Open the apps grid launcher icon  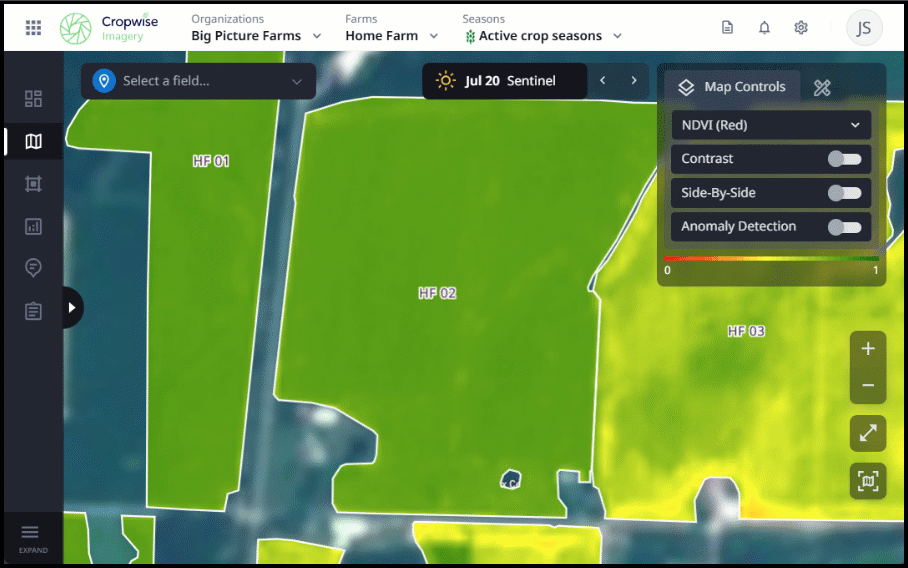tap(33, 28)
